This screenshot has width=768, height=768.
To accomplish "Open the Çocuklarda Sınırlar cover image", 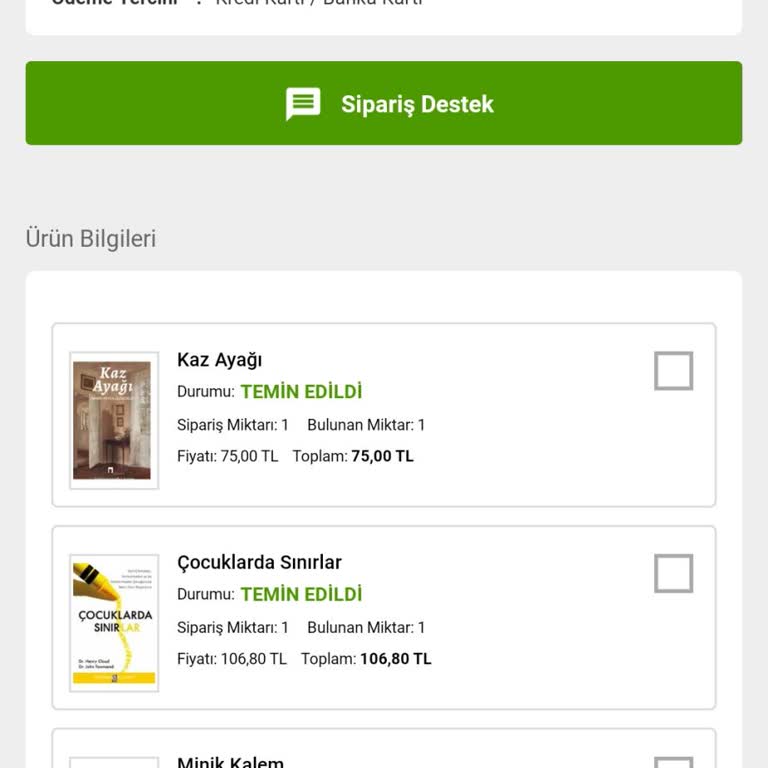I will [113, 623].
